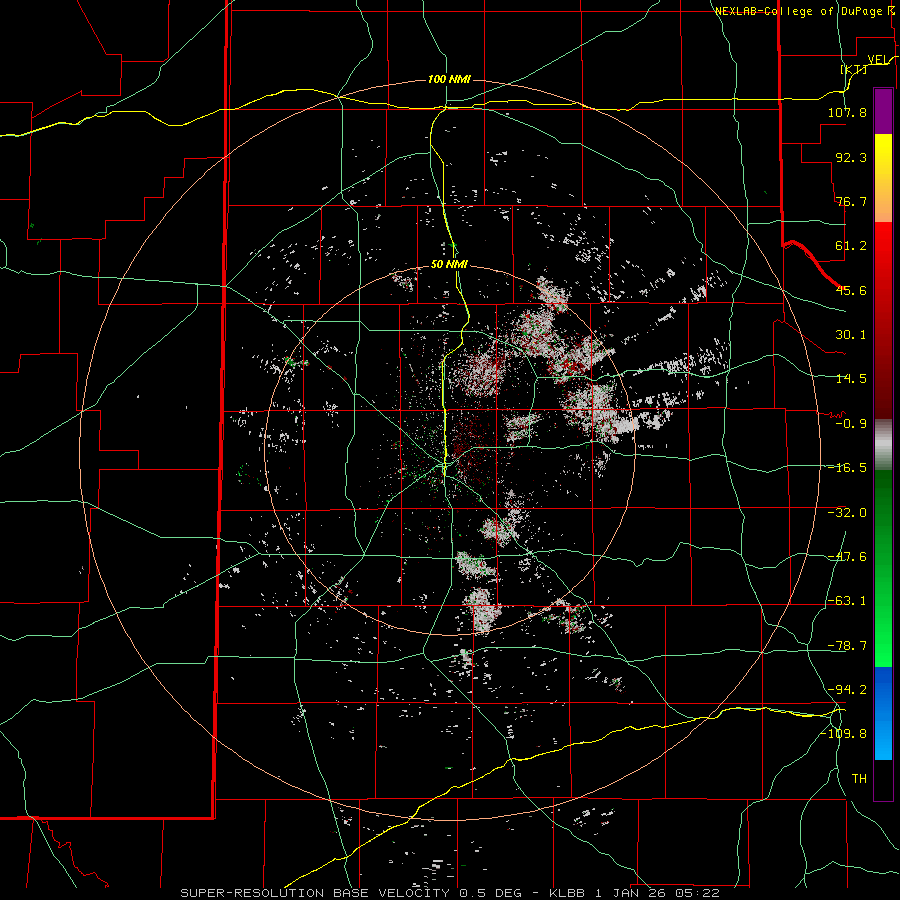Click the -78.7 scale value
900x900 pixels.
[847, 646]
